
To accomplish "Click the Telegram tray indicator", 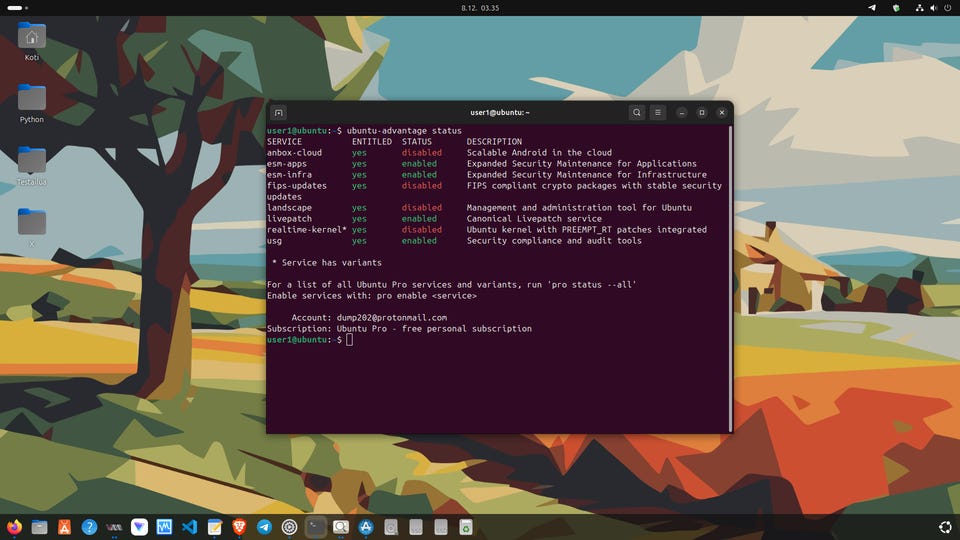I will (871, 7).
